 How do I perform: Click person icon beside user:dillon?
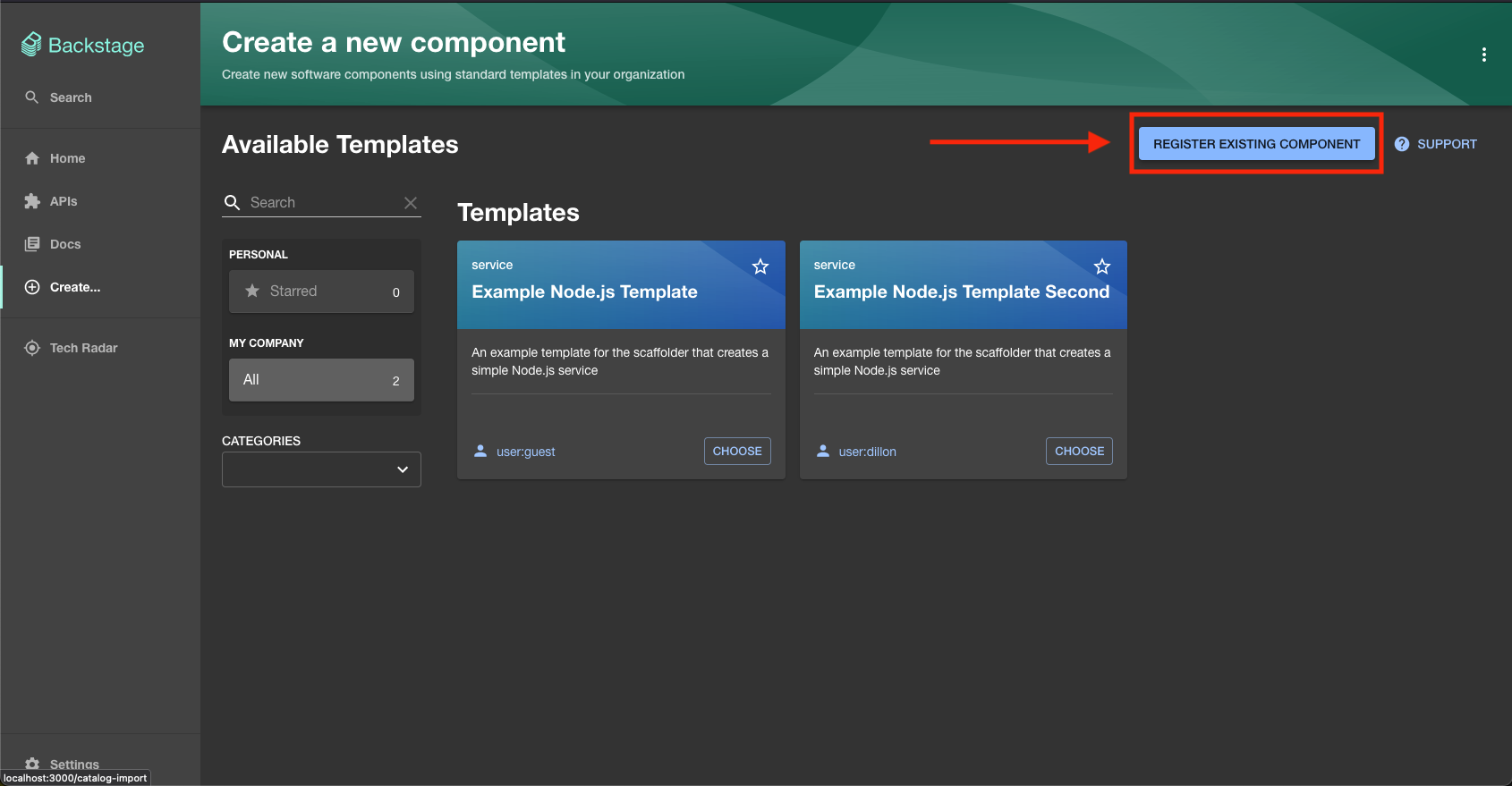click(x=823, y=451)
